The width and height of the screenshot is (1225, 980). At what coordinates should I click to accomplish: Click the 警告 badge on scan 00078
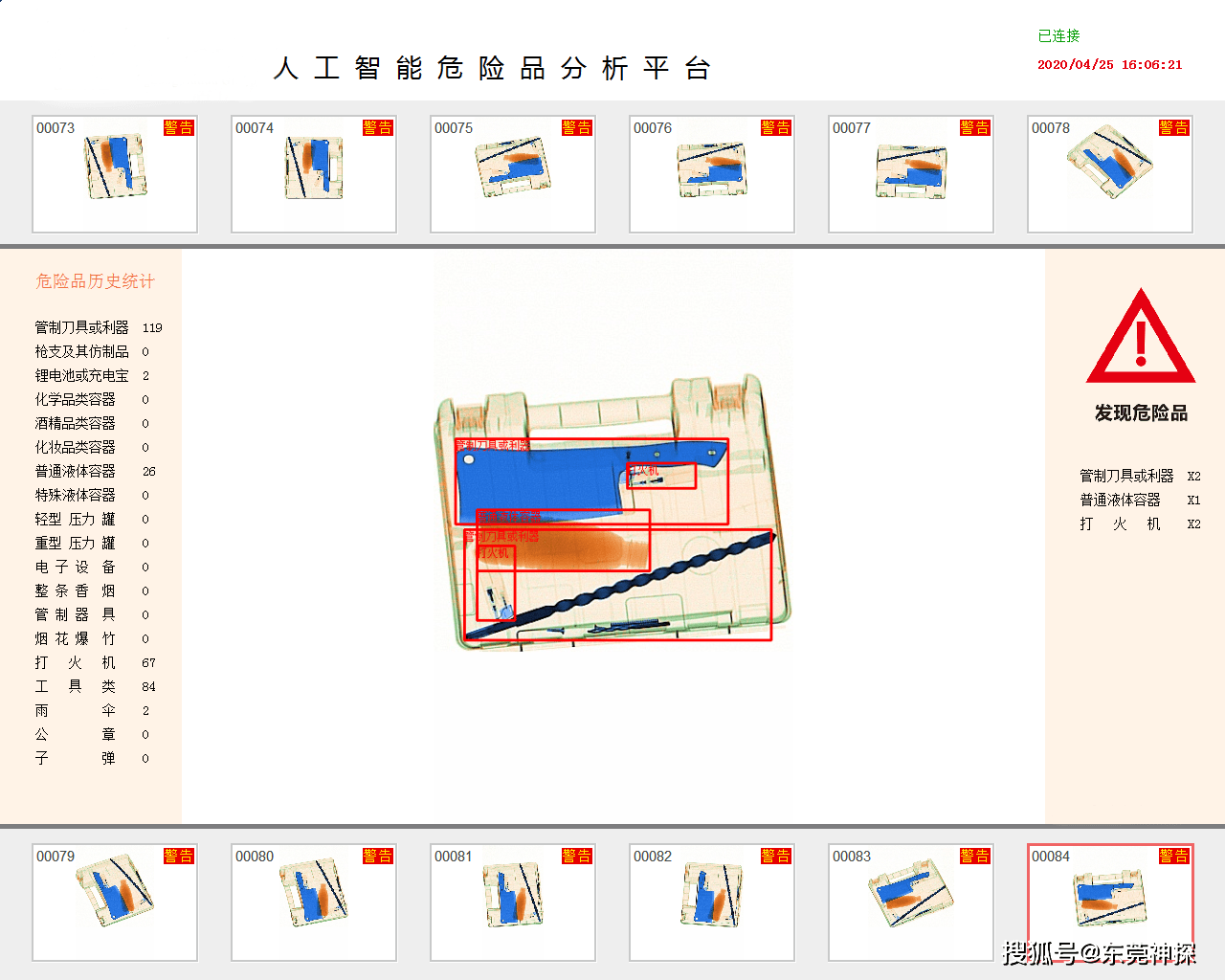pyautogui.click(x=1174, y=127)
